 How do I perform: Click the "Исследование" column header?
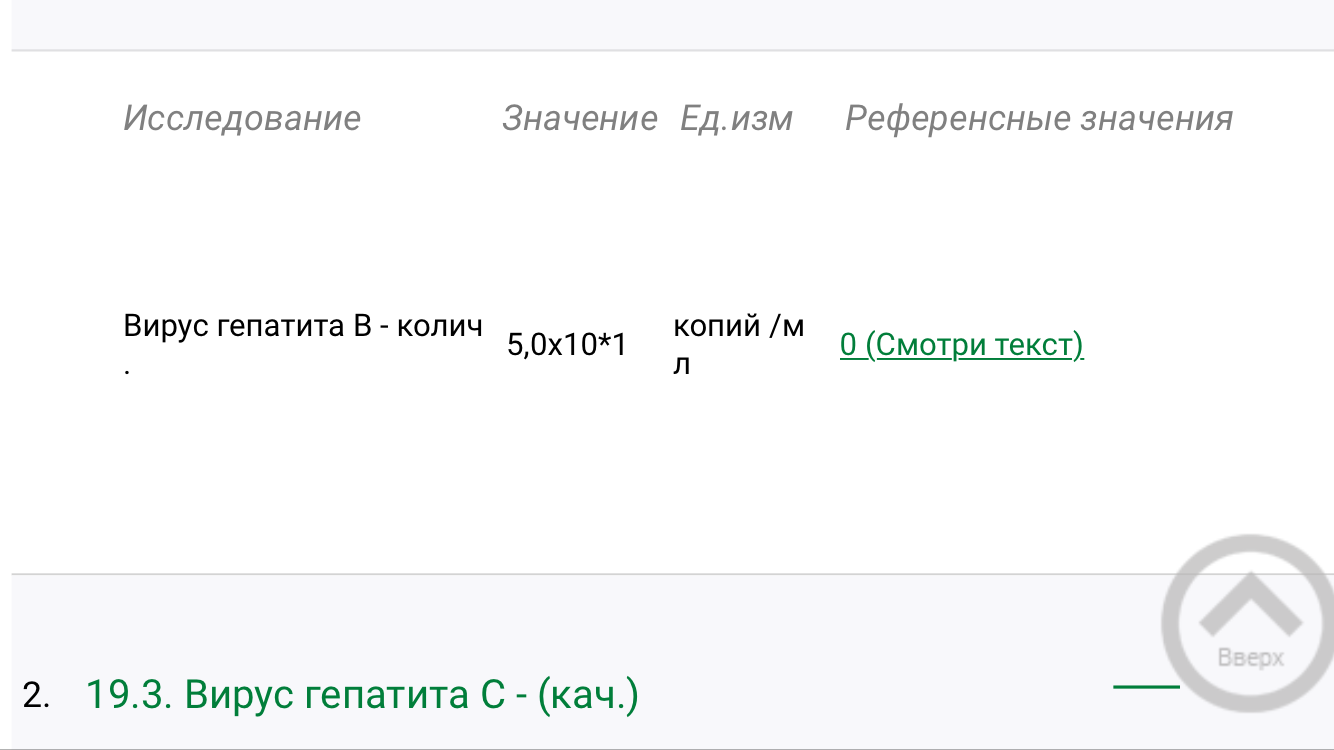[242, 119]
